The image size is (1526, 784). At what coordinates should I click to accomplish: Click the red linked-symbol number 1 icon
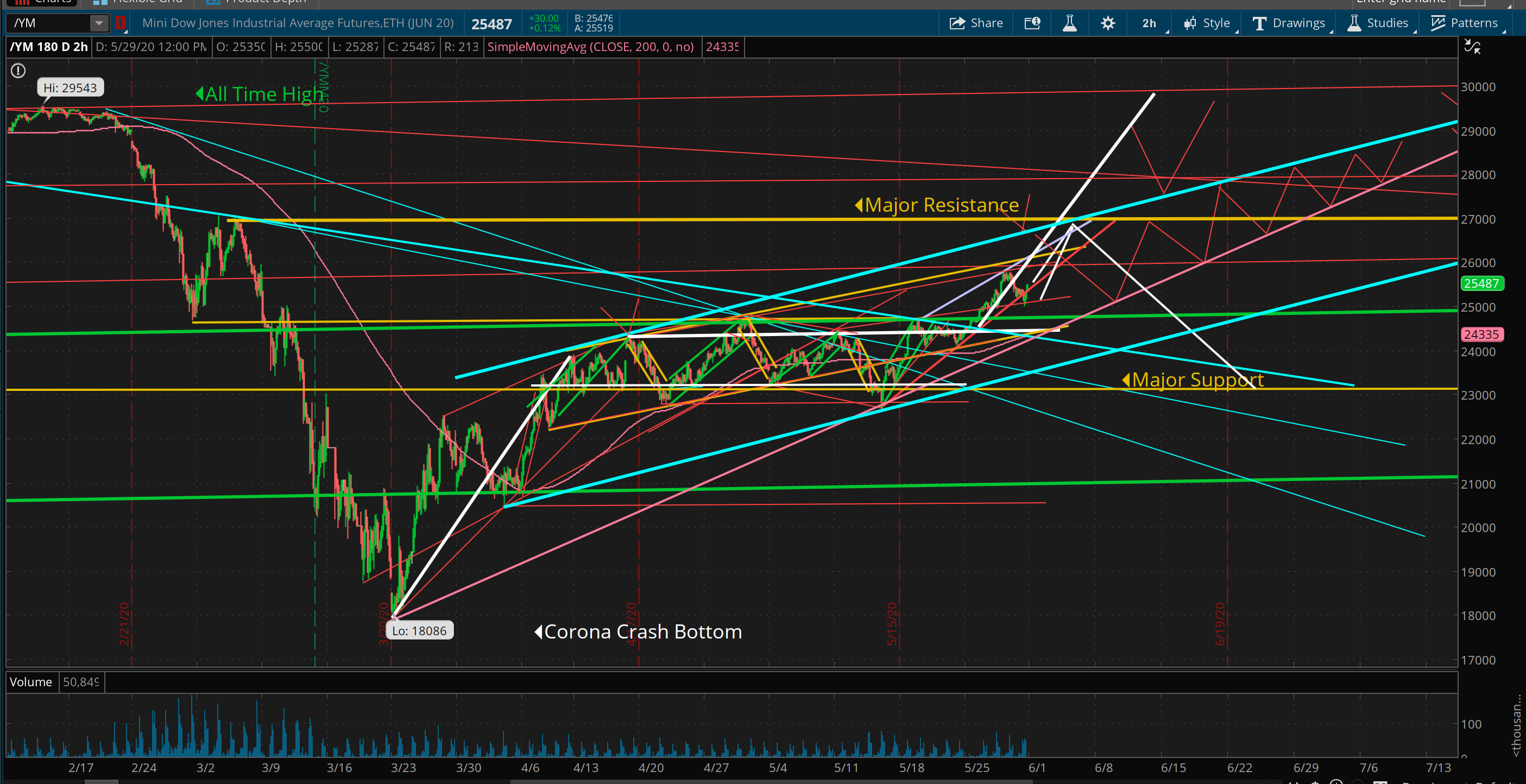tap(121, 23)
